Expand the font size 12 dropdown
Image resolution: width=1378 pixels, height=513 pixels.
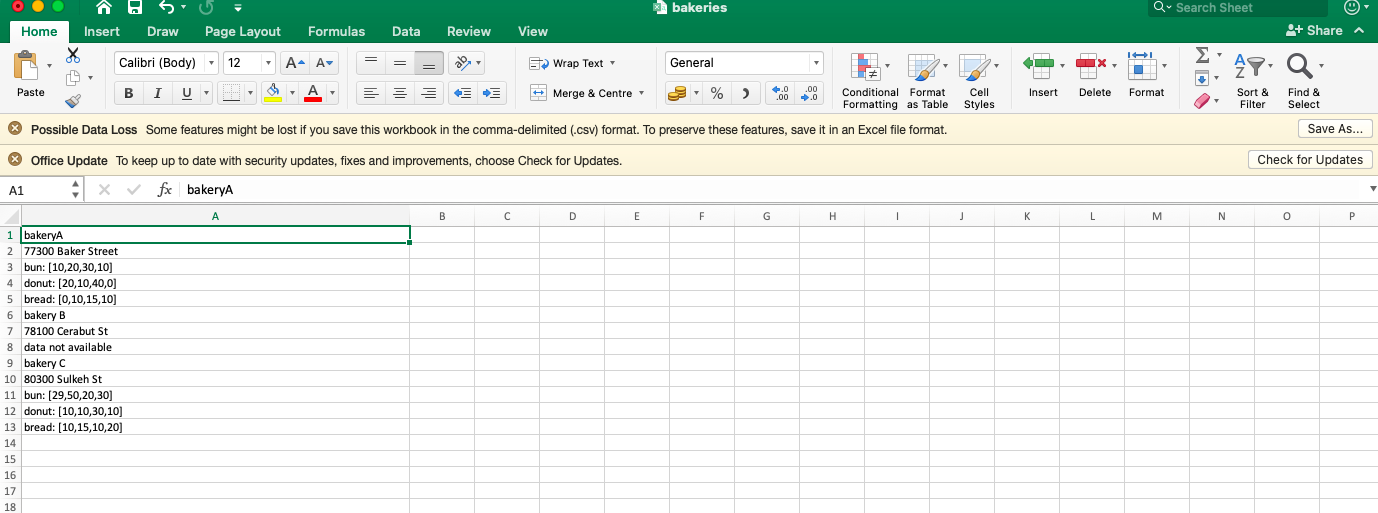click(268, 63)
